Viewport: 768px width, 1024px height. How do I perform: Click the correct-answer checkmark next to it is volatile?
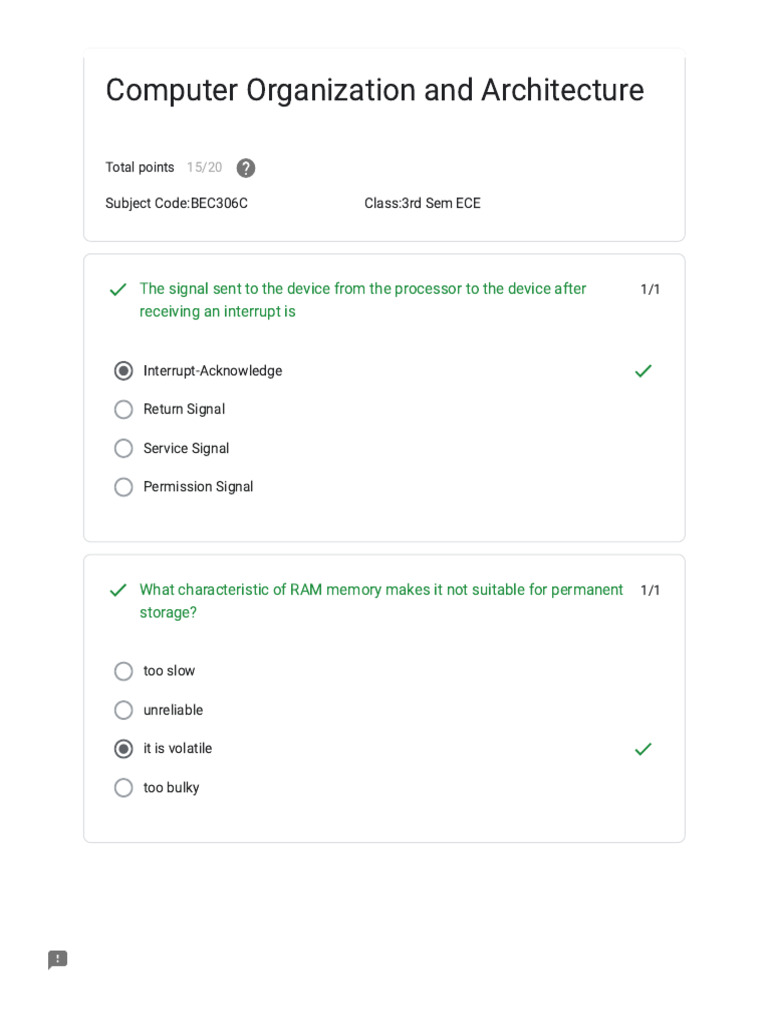[643, 749]
